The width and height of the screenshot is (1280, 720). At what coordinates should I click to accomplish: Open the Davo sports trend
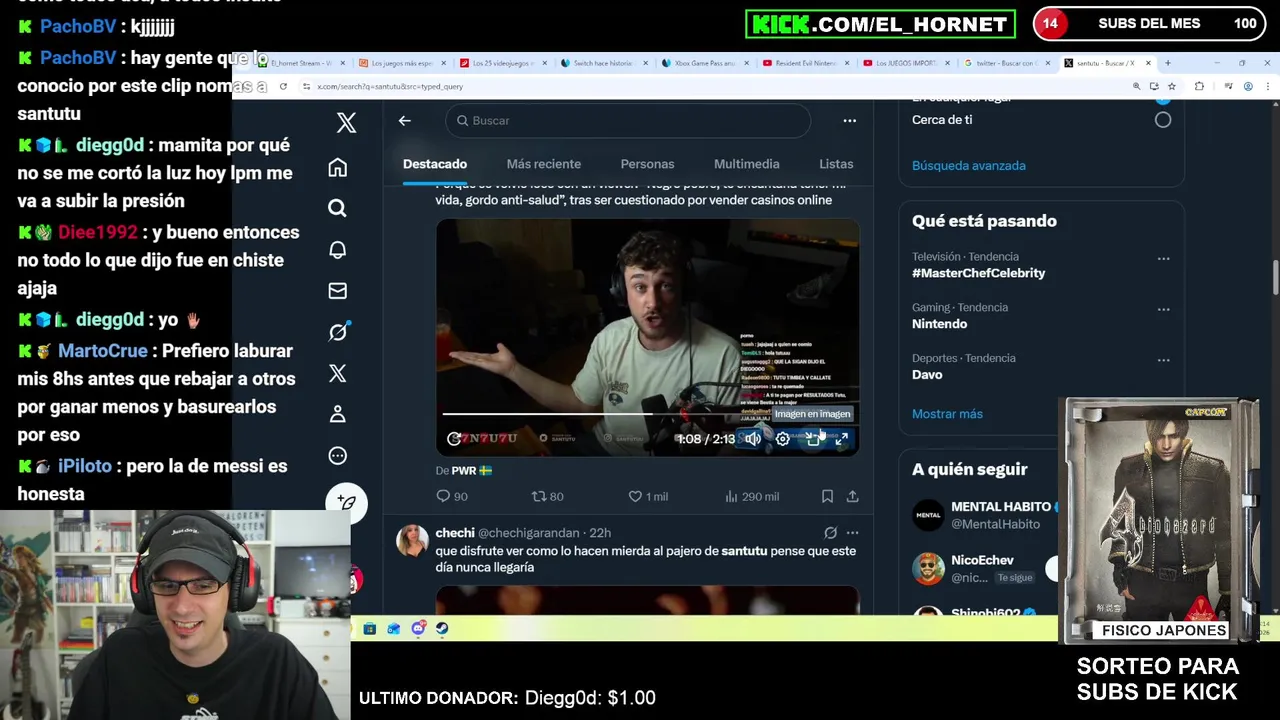(927, 375)
